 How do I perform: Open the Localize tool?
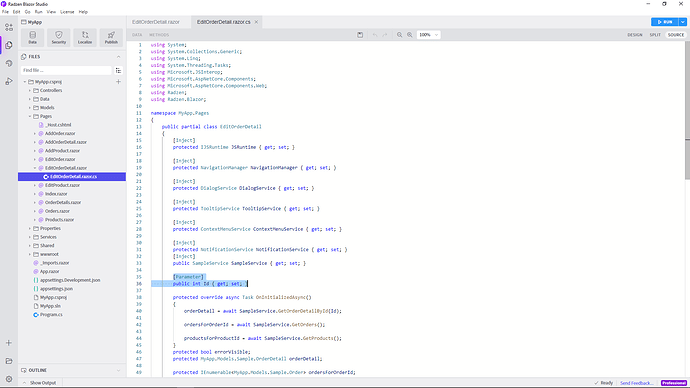click(85, 37)
